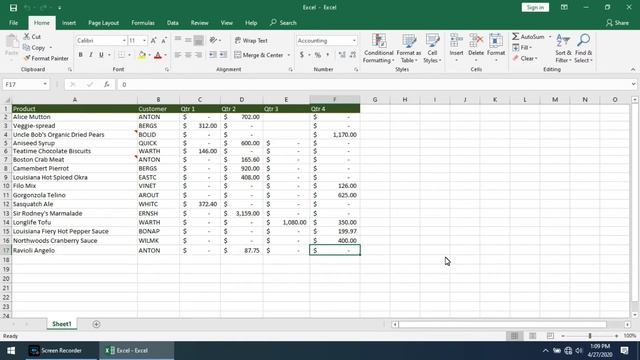Add a new sheet with plus button
Screen dimensions: 640x360
click(96, 324)
